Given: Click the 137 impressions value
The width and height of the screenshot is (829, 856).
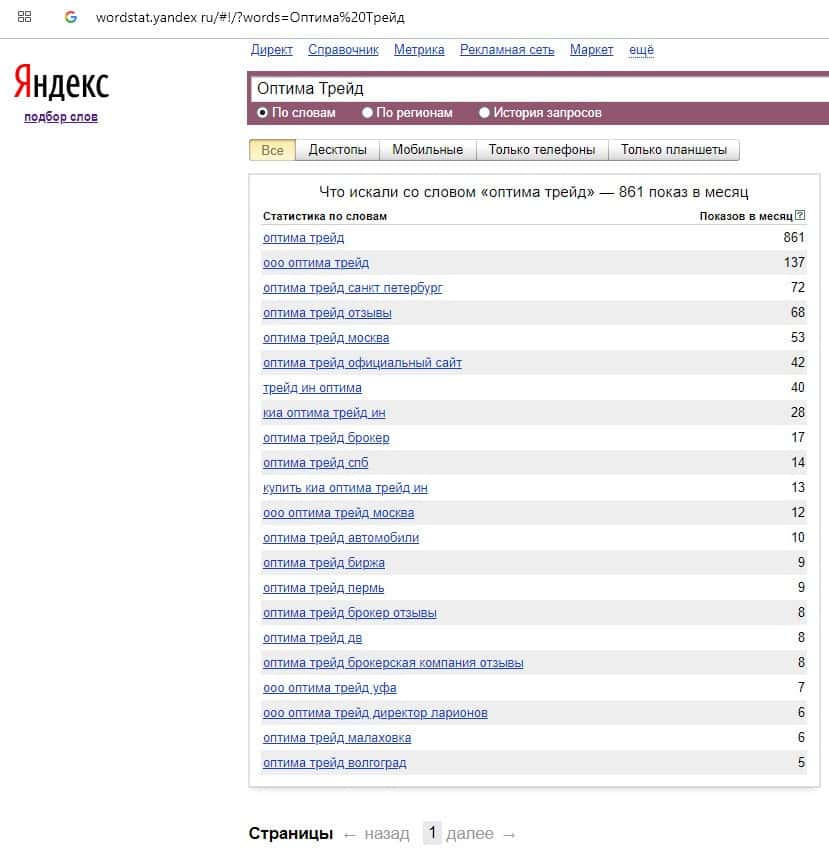Looking at the screenshot, I should [x=794, y=263].
